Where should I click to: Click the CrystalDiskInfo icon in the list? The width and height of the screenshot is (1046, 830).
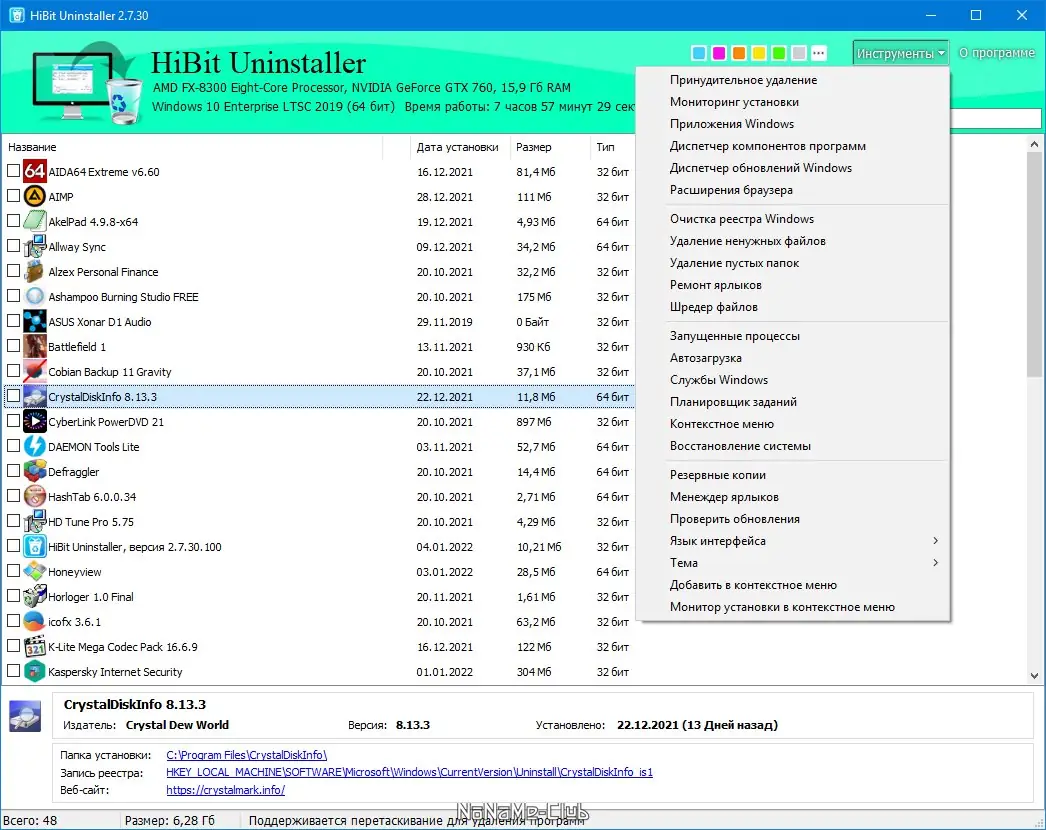[35, 396]
